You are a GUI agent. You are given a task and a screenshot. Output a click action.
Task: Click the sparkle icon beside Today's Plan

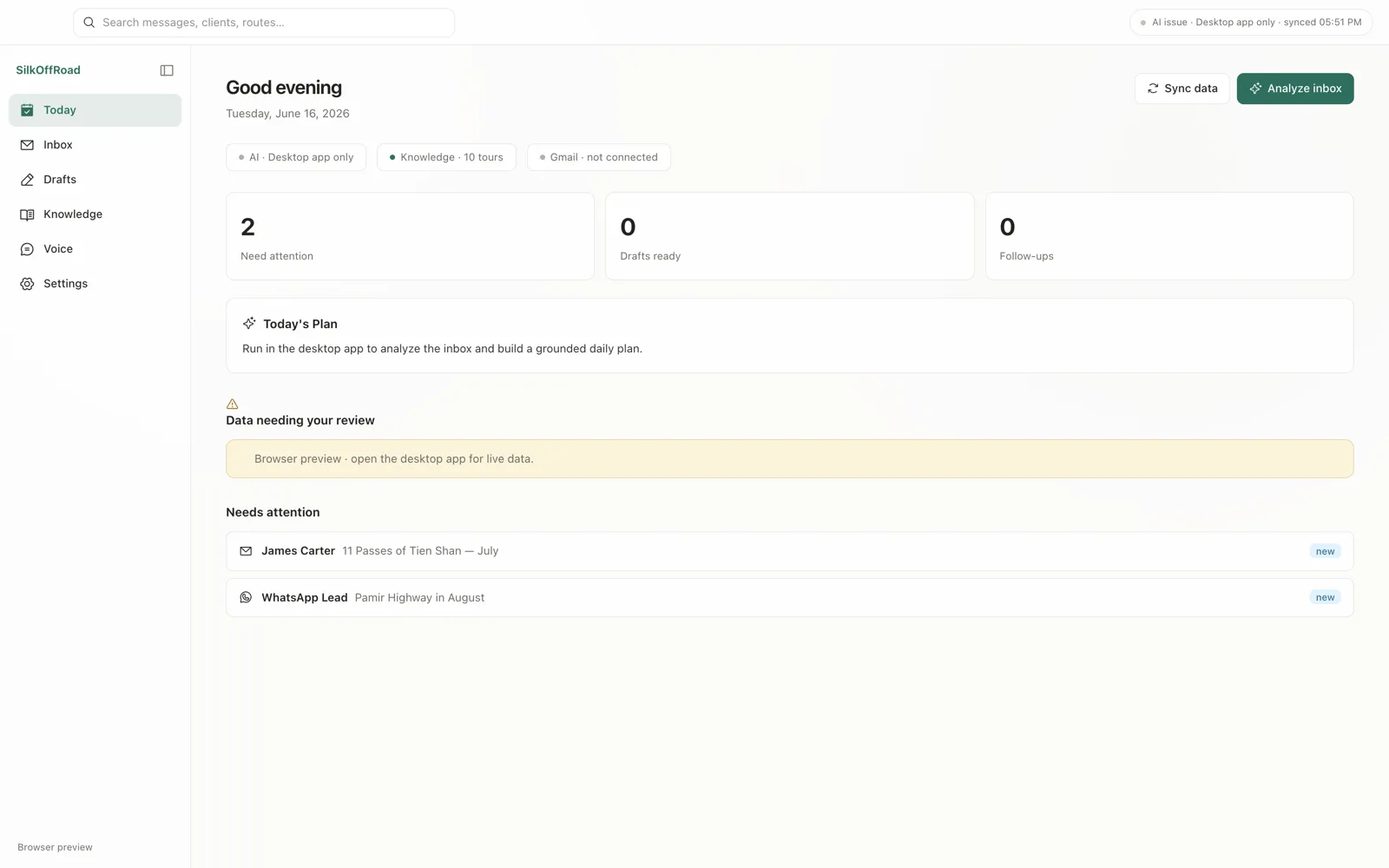(249, 323)
